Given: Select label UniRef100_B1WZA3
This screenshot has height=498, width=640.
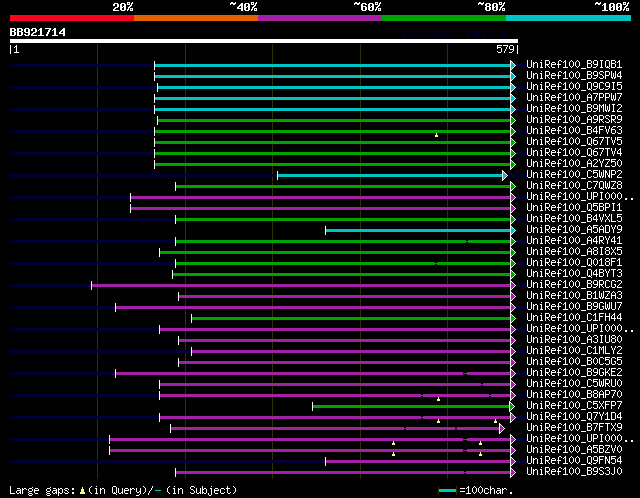Looking at the screenshot, I should coord(574,296).
